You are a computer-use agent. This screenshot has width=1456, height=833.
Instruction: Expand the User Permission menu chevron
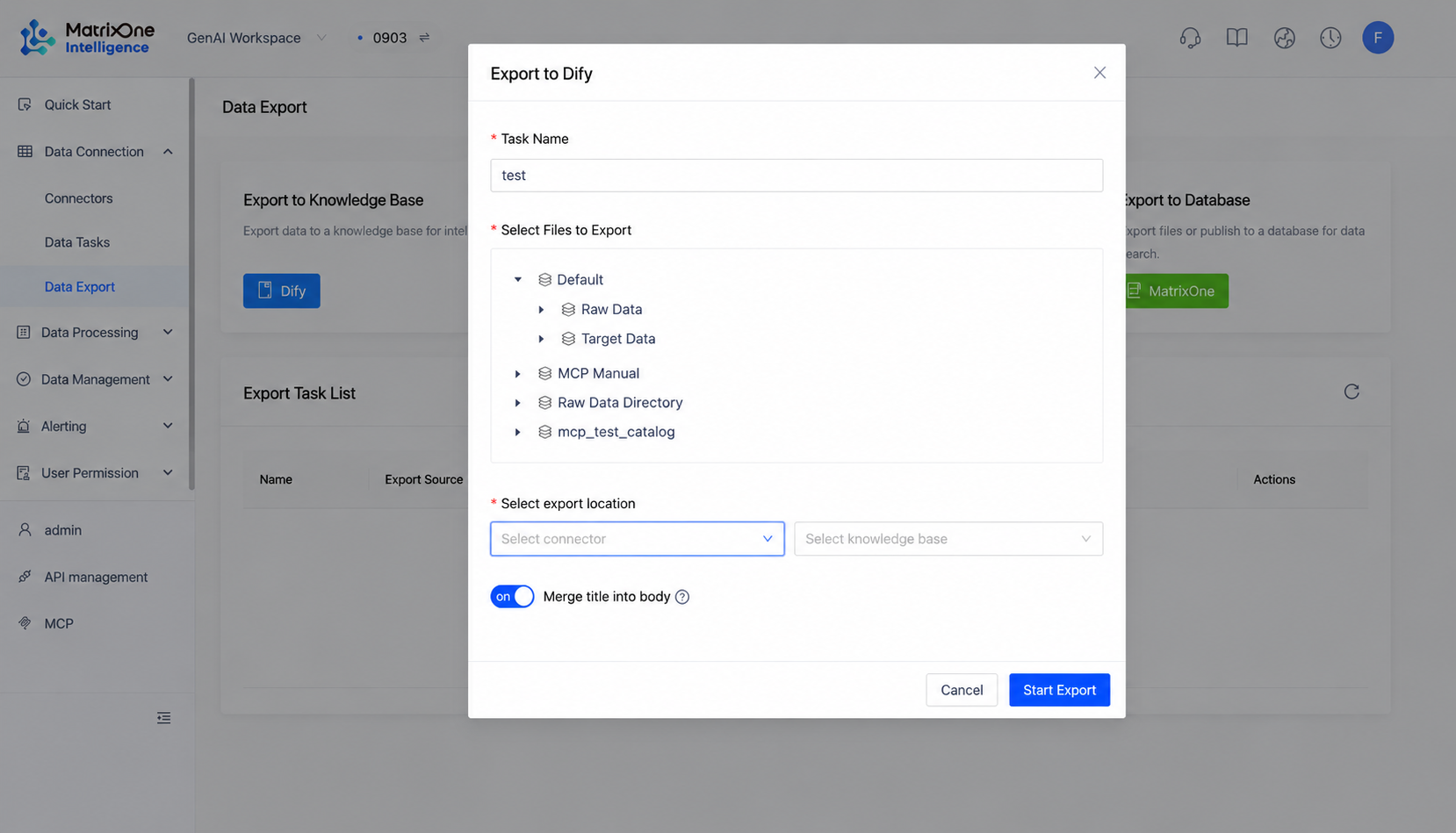[x=168, y=473]
